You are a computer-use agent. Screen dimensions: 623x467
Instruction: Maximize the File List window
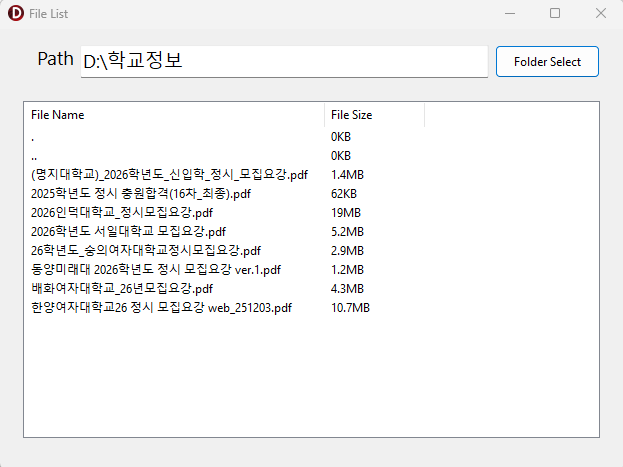(x=555, y=14)
